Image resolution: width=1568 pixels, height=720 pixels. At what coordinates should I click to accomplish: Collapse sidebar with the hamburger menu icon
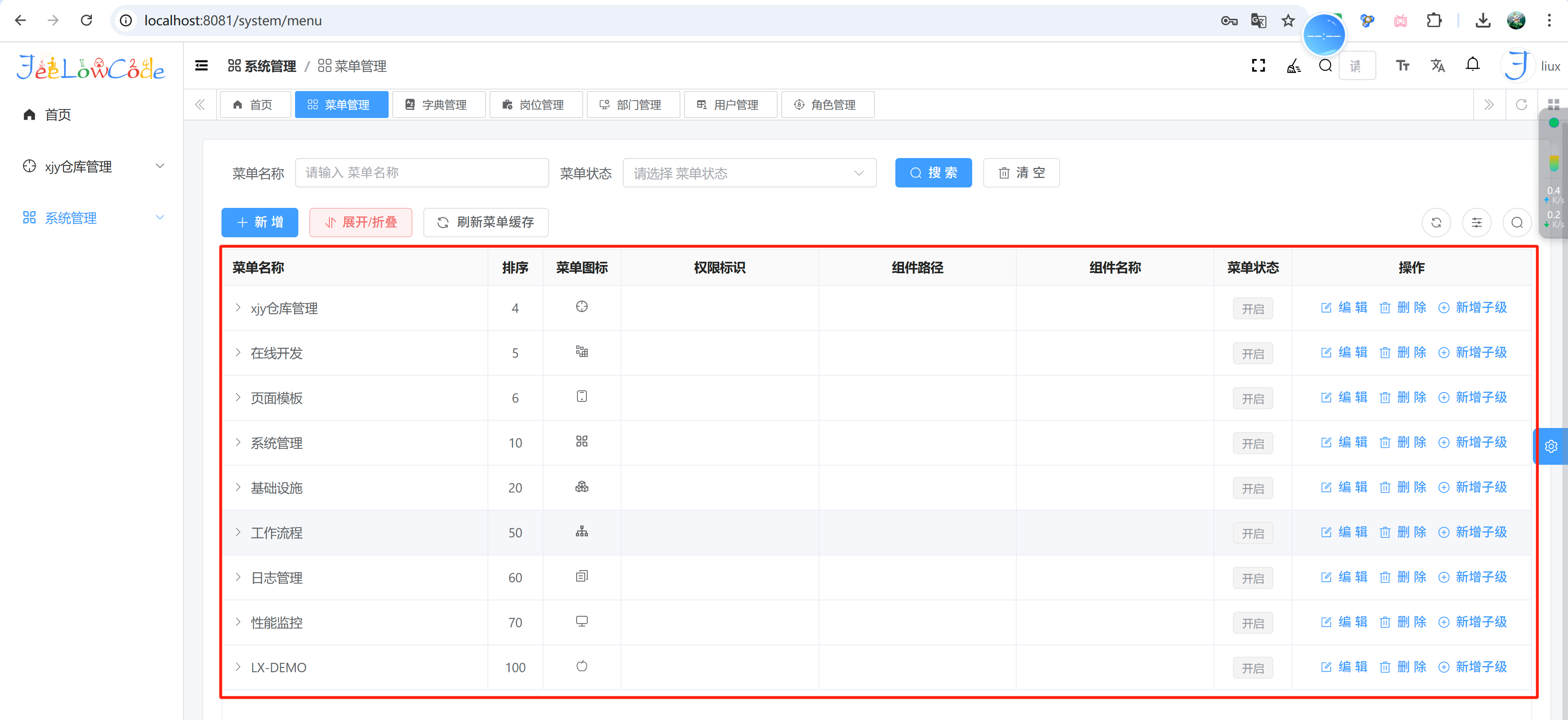pyautogui.click(x=201, y=66)
